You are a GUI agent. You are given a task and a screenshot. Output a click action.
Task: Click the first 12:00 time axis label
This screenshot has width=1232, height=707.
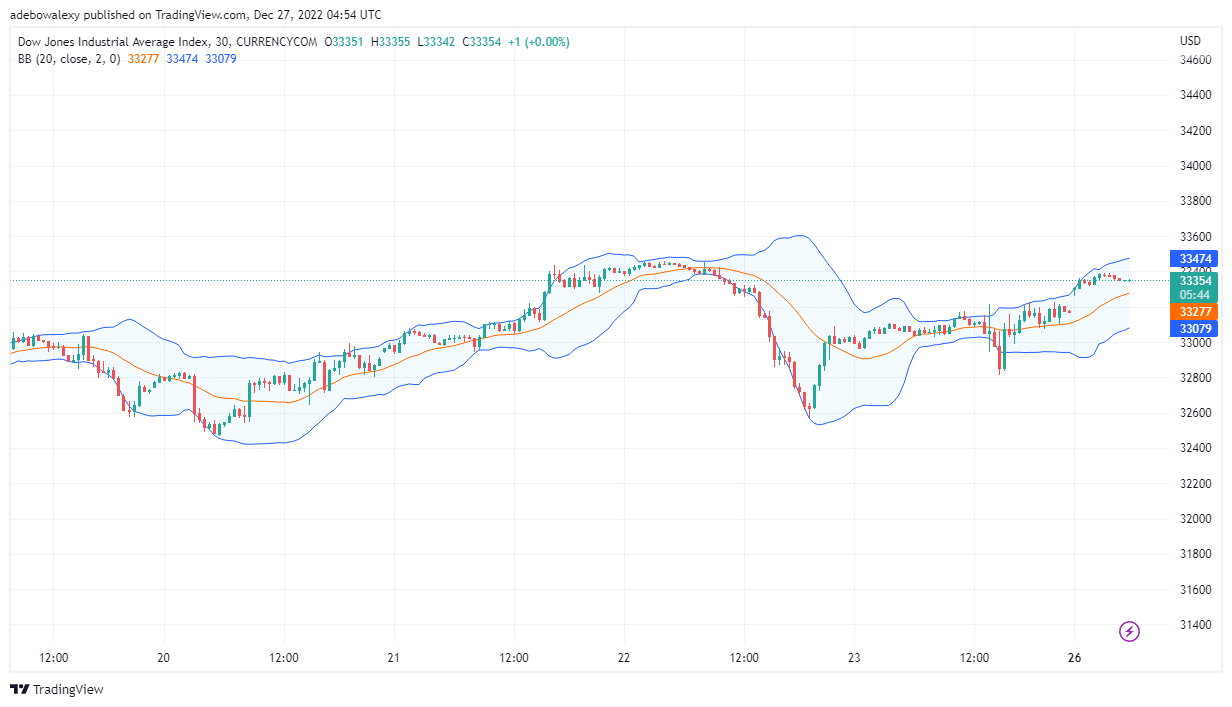coord(54,659)
